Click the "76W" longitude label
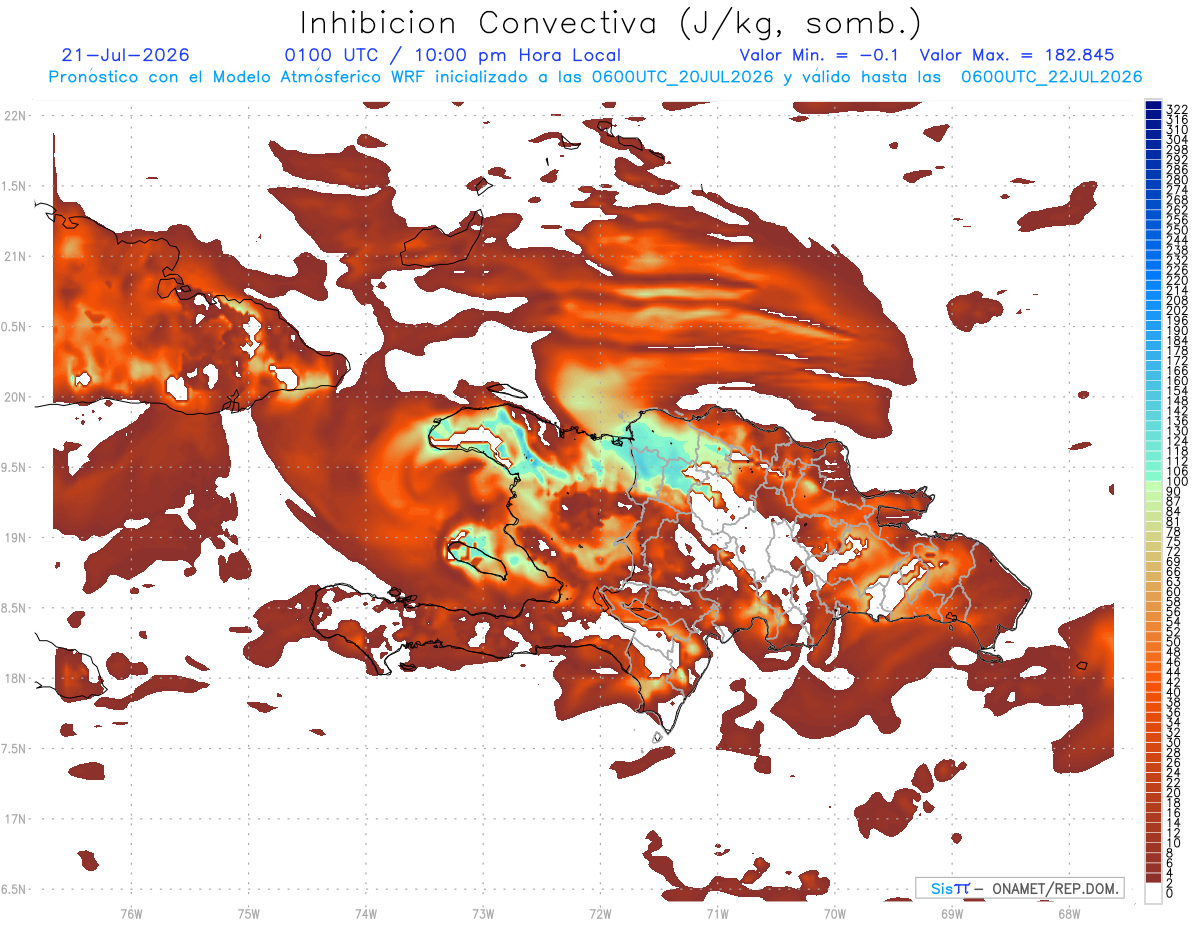 131,913
